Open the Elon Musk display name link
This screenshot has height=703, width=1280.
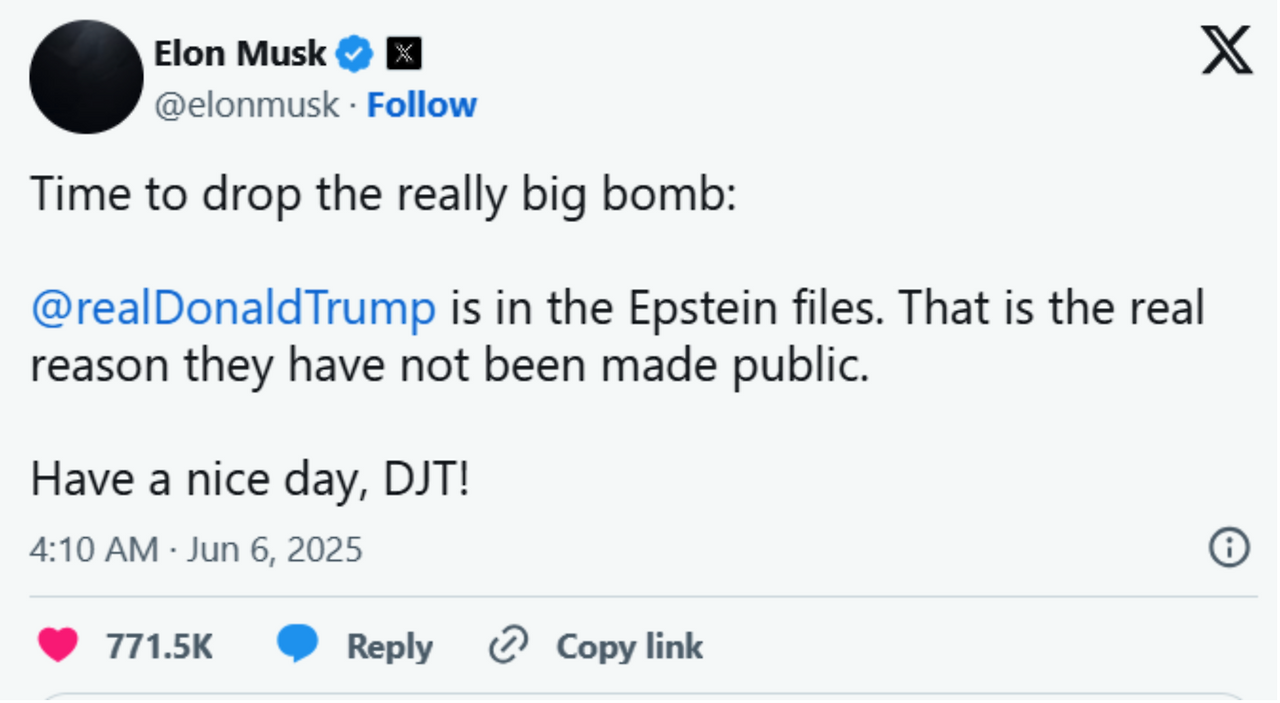click(x=239, y=54)
